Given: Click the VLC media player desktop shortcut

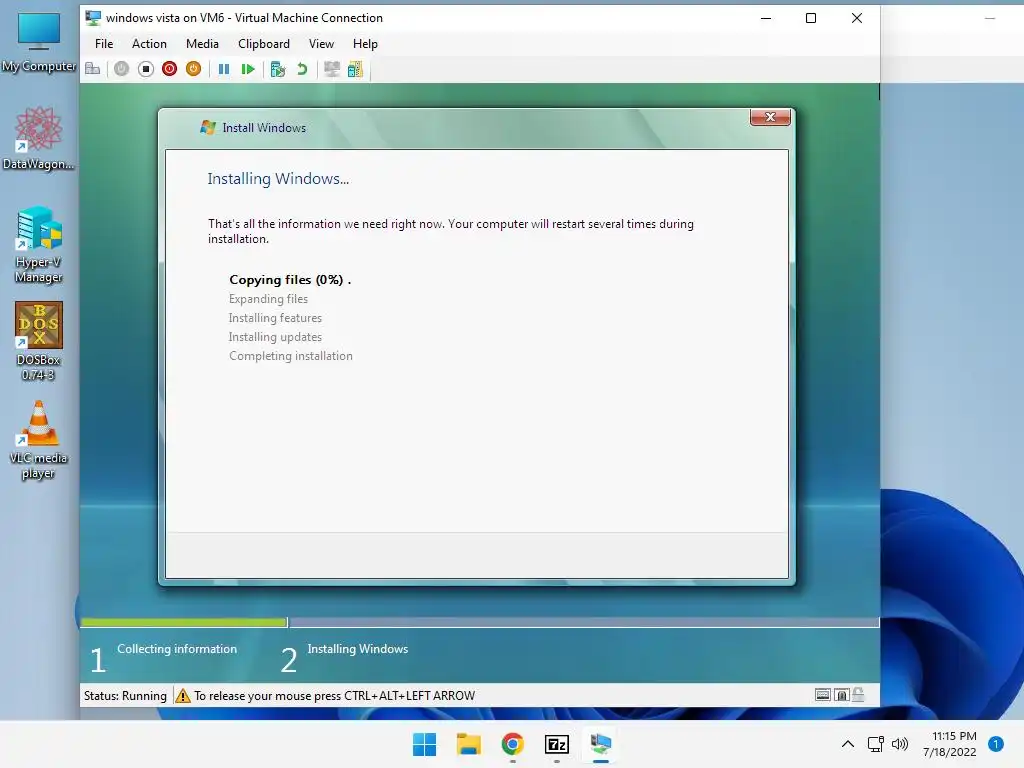Looking at the screenshot, I should coord(39,440).
